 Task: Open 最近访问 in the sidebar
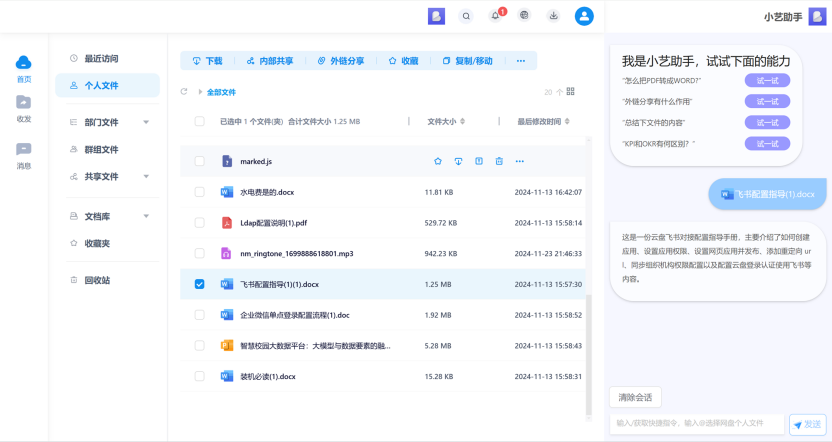coord(100,59)
